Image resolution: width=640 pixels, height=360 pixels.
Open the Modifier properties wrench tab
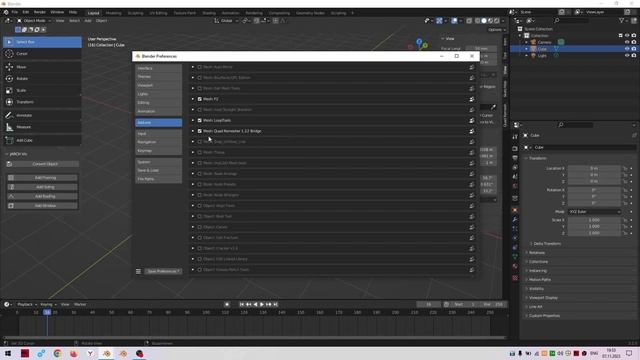click(x=515, y=220)
